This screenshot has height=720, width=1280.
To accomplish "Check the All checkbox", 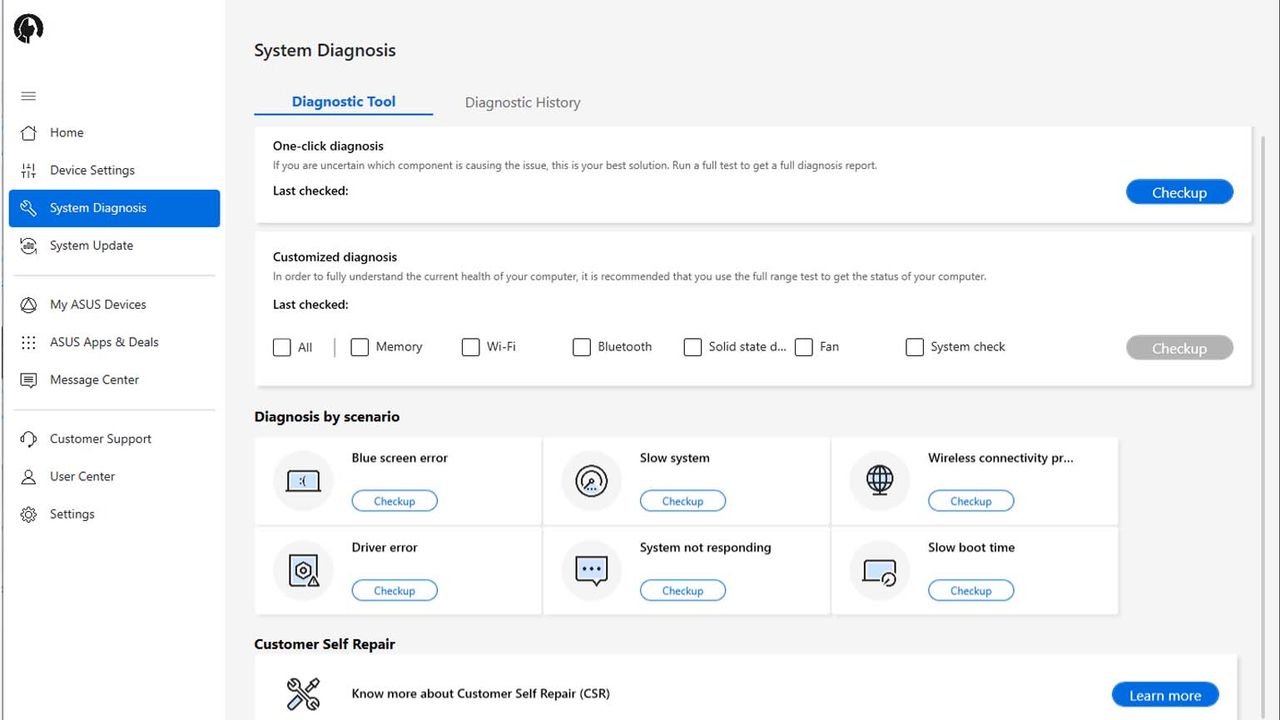I will click(x=282, y=347).
